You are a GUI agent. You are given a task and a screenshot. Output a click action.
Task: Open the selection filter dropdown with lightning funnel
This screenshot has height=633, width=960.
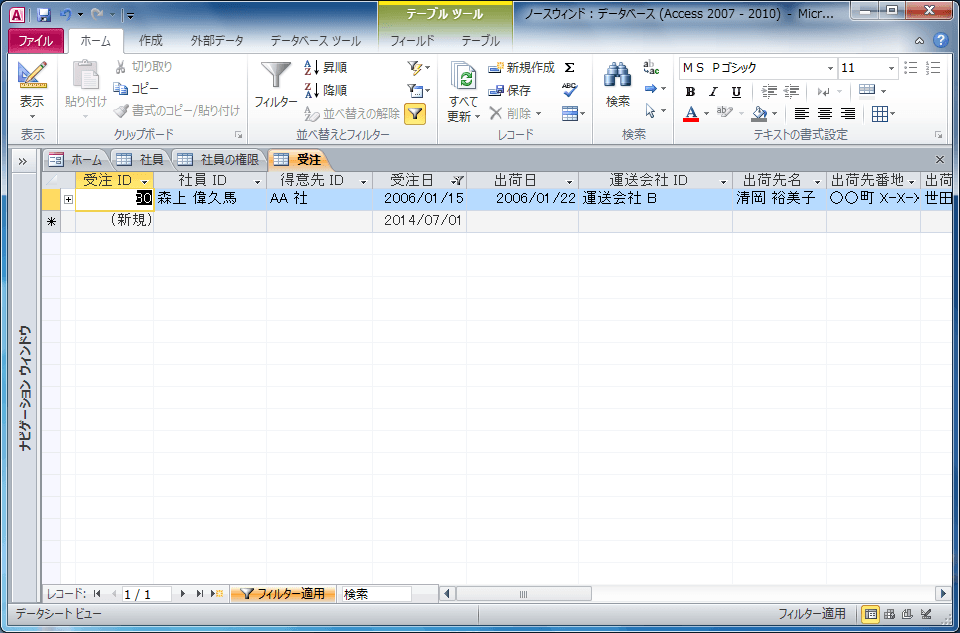click(419, 67)
